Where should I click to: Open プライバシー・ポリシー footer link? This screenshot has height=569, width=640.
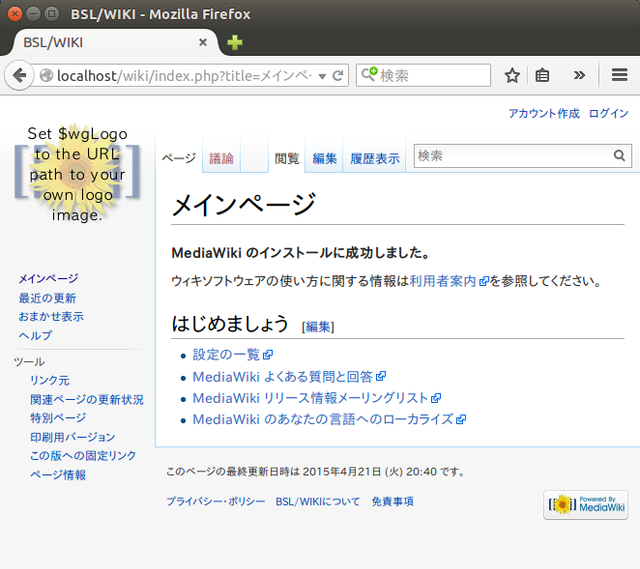click(216, 501)
